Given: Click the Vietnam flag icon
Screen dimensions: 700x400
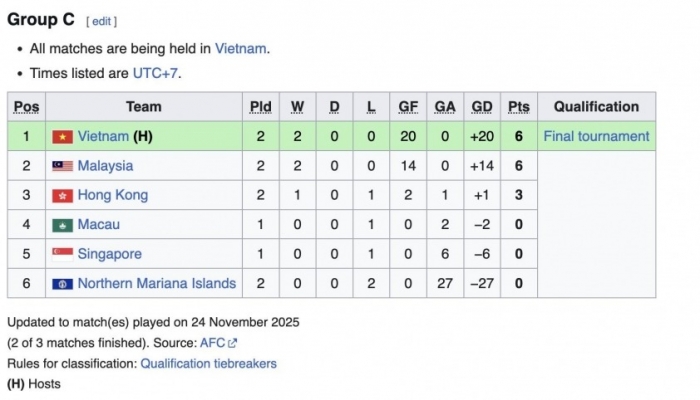Looking at the screenshot, I should 62,136.
